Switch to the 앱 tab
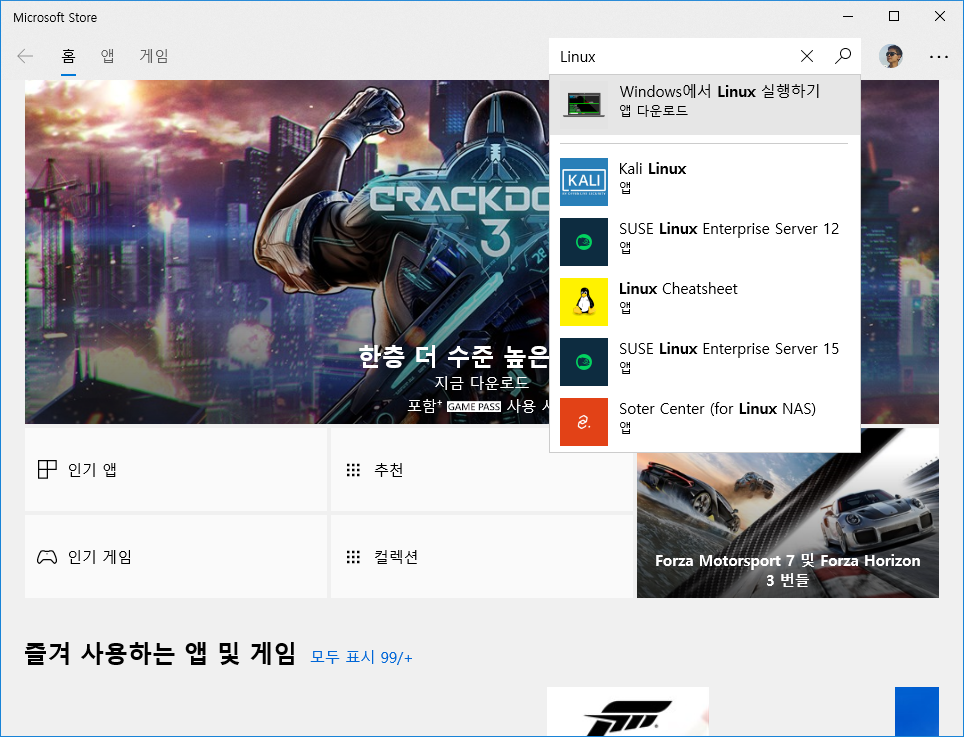Viewport: 964px width, 737px height. click(x=108, y=57)
